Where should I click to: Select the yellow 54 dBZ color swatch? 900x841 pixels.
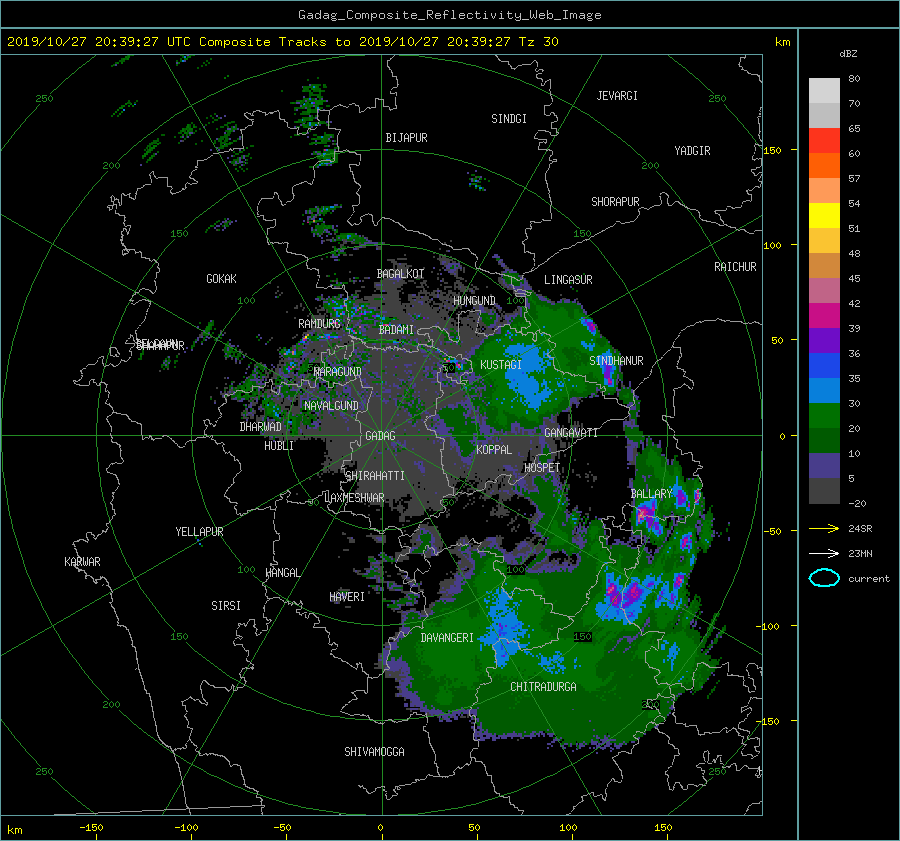(x=824, y=215)
